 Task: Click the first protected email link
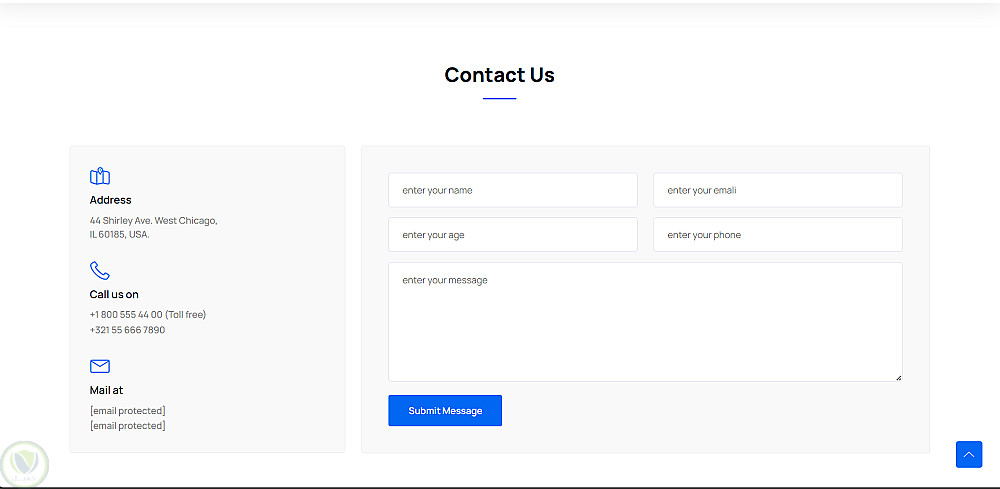127,411
